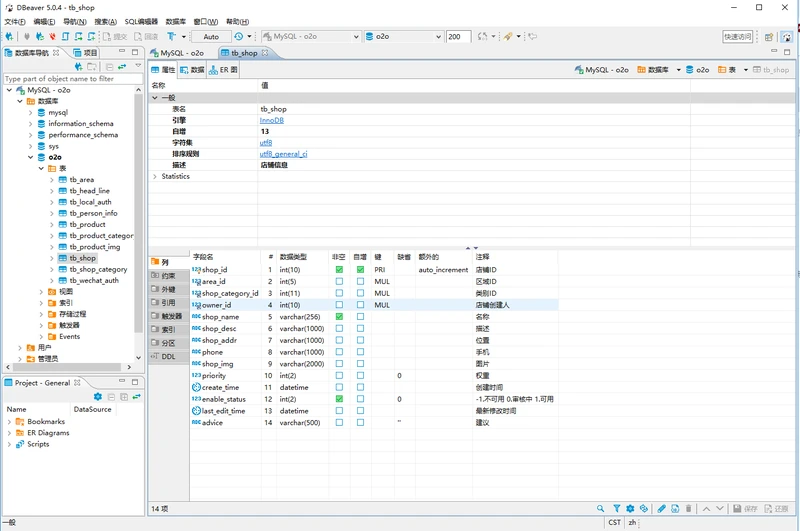Viewport: 800px width, 531px height.
Task: Expand the tb_product table node
Action: (x=52, y=225)
